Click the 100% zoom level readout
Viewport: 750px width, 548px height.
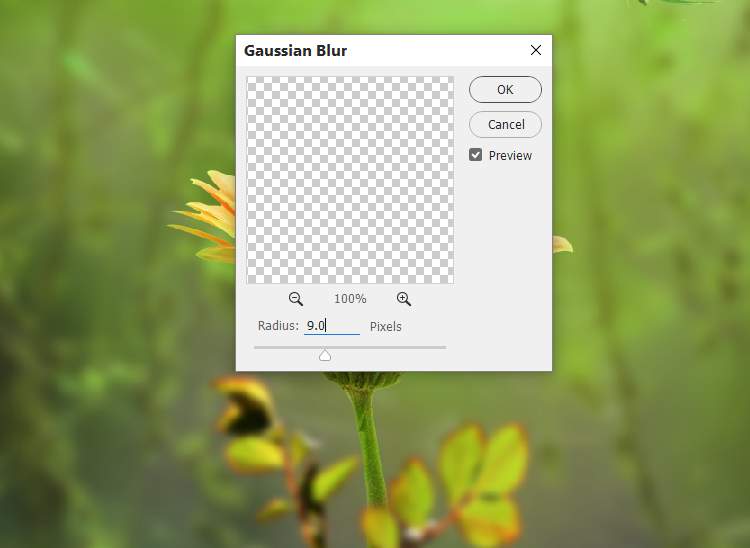pyautogui.click(x=350, y=299)
